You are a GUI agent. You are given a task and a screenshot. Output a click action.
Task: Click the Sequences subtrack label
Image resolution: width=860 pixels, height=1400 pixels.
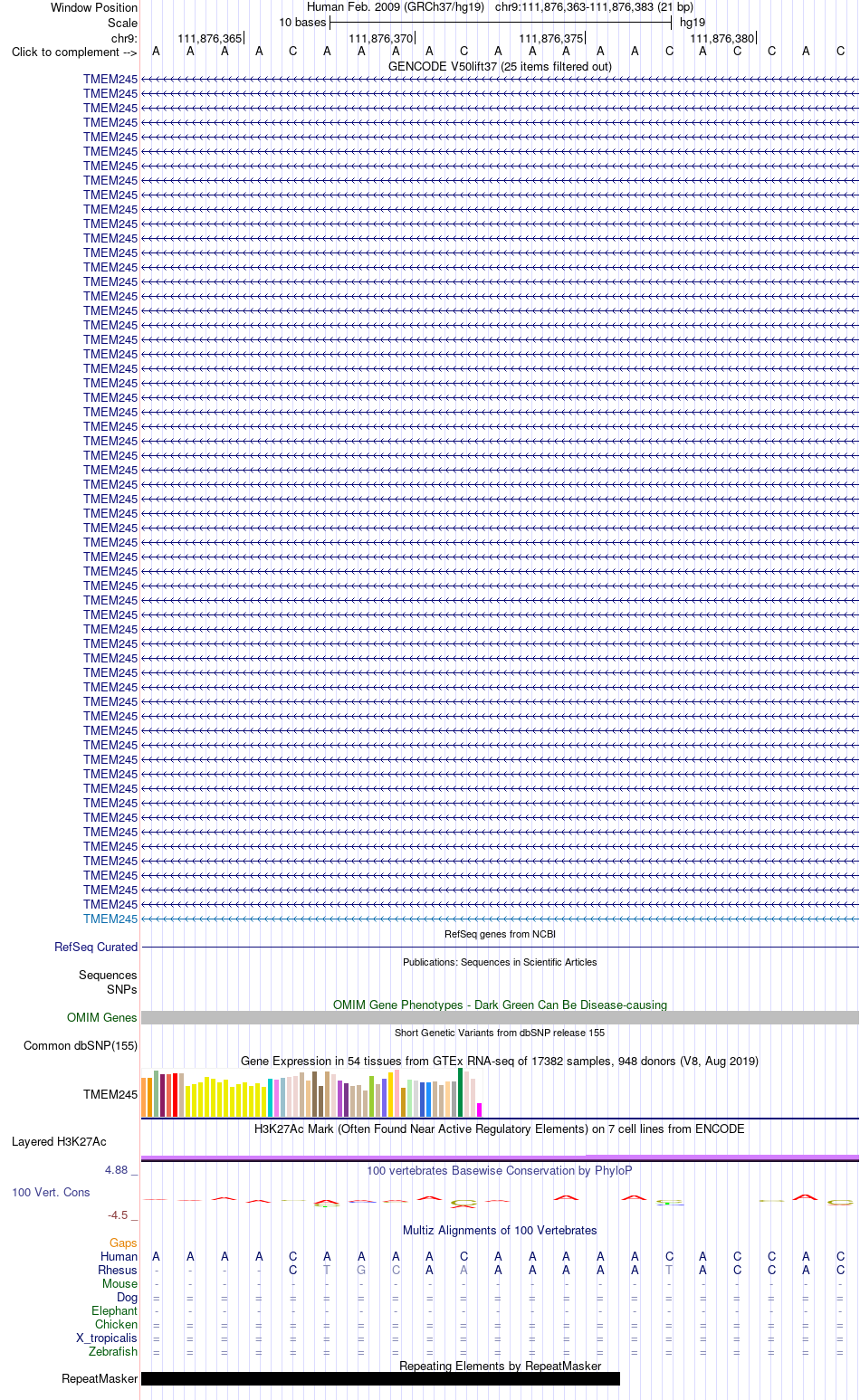click(x=108, y=975)
